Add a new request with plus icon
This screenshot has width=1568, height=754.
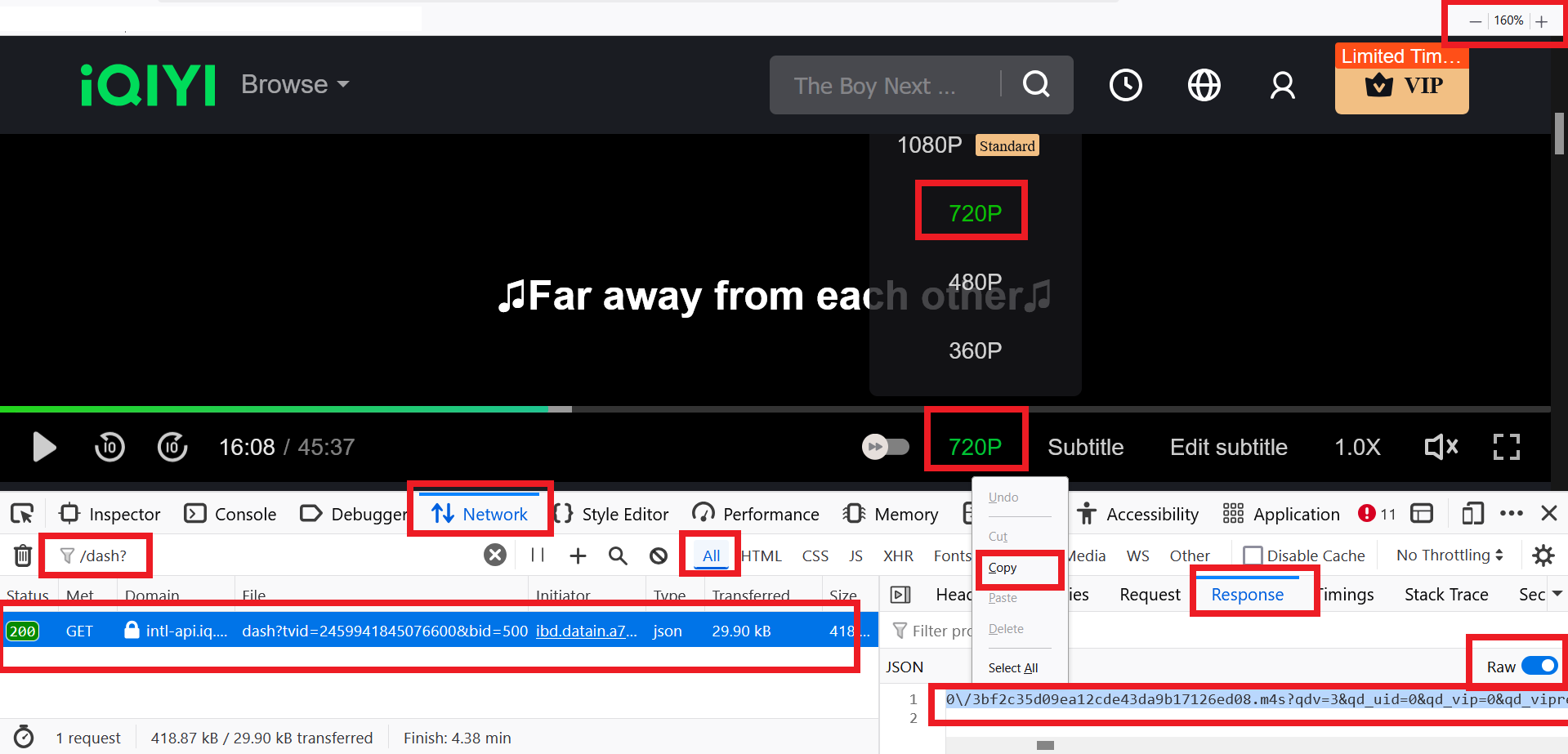(x=578, y=555)
